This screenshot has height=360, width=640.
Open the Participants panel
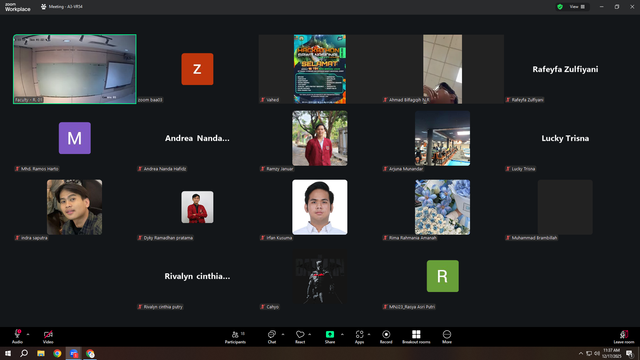(236, 337)
